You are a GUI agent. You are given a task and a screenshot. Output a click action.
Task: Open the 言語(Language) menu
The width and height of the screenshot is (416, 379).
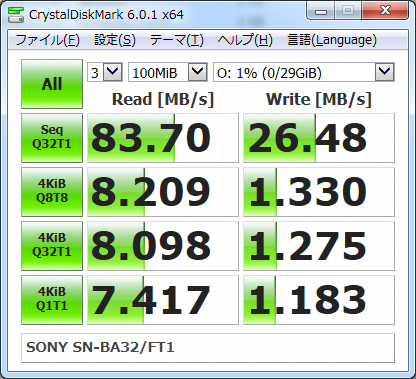pyautogui.click(x=332, y=40)
